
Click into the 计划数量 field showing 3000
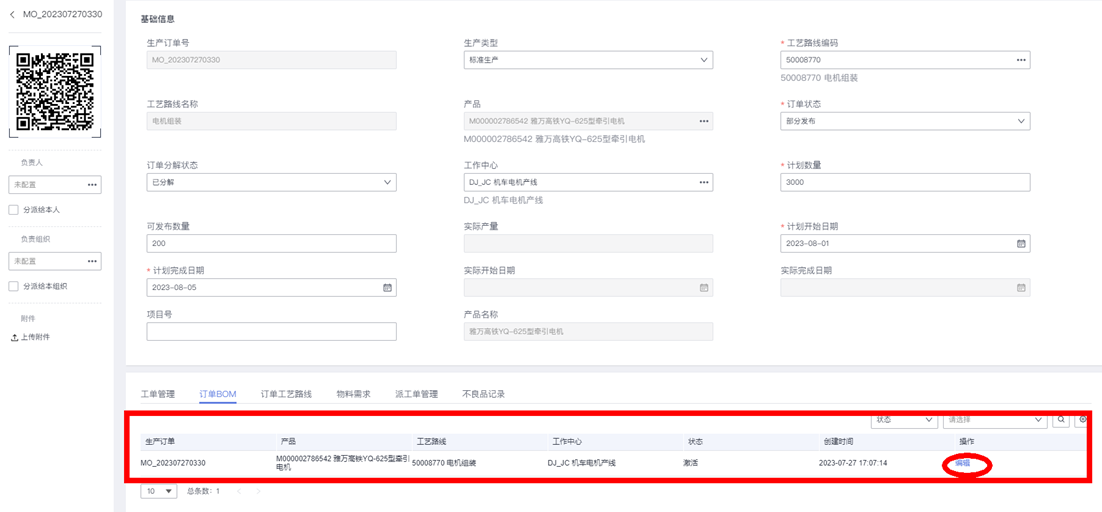[x=905, y=183]
